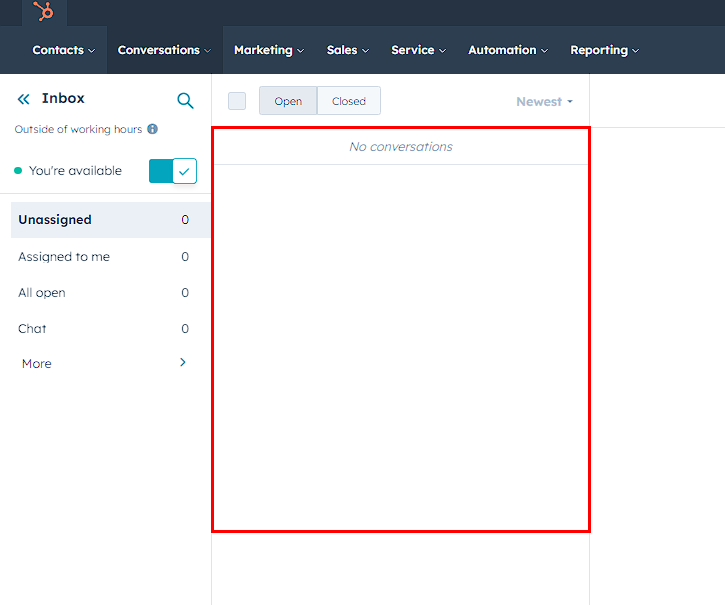Collapse the Inbox sidebar with double chevron
Screen dimensions: 725x605
[24, 99]
